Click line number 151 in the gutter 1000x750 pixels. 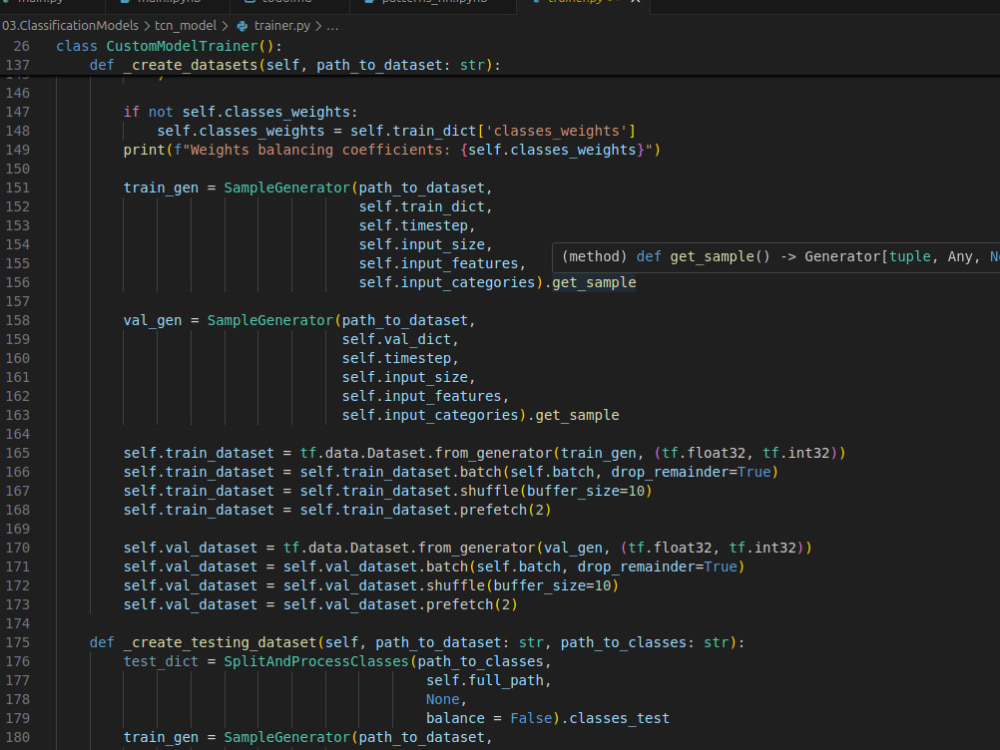[x=18, y=188]
